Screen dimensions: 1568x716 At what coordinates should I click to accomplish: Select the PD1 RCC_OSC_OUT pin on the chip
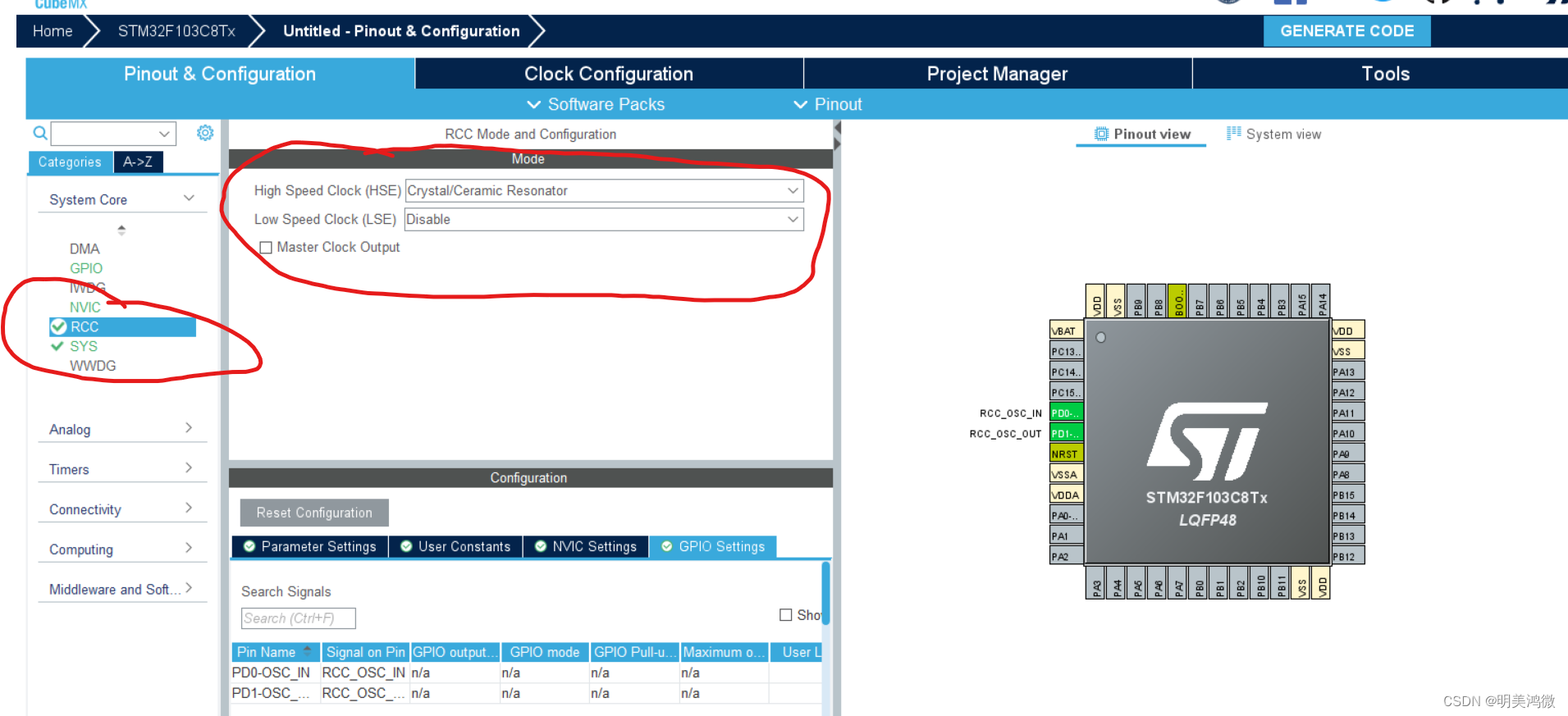tap(1066, 433)
